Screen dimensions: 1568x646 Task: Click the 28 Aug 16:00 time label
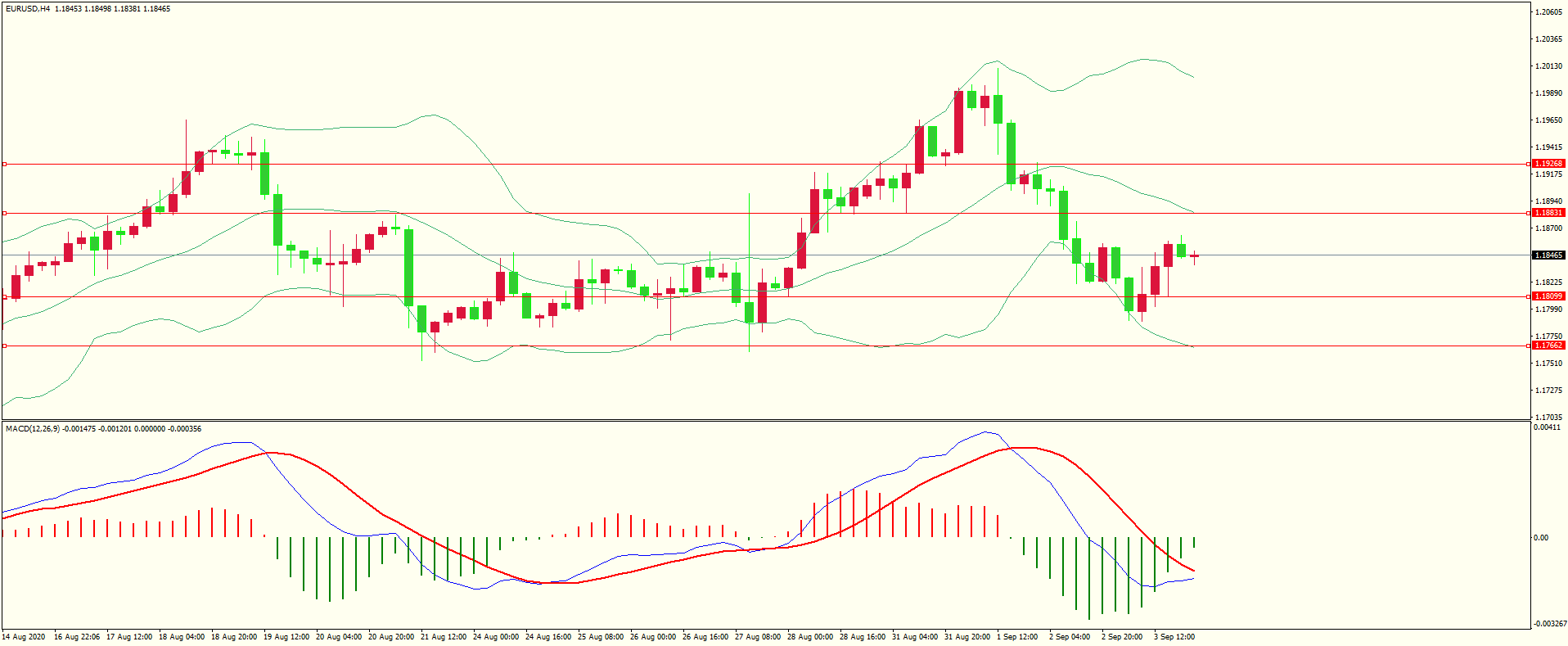(x=863, y=637)
